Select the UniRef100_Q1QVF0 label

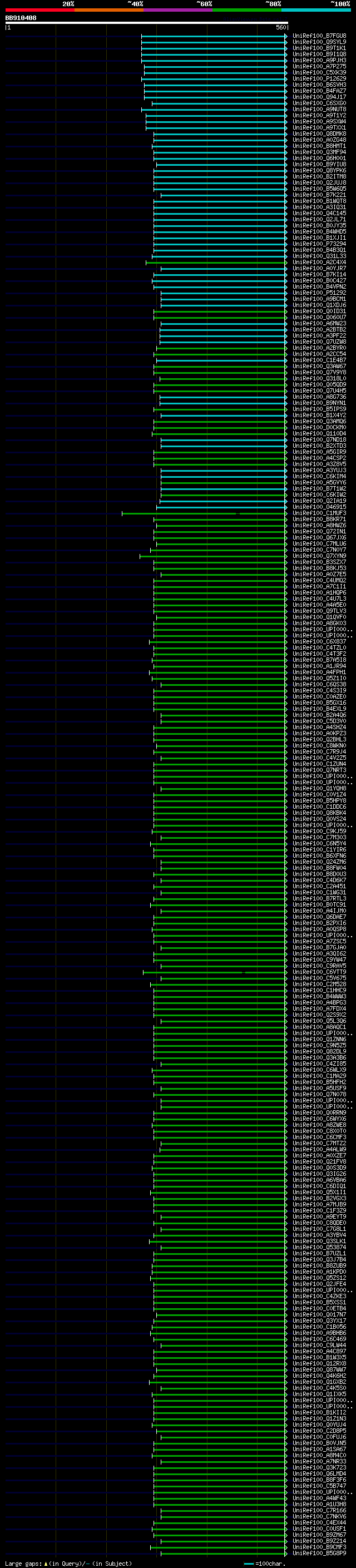(x=319, y=617)
